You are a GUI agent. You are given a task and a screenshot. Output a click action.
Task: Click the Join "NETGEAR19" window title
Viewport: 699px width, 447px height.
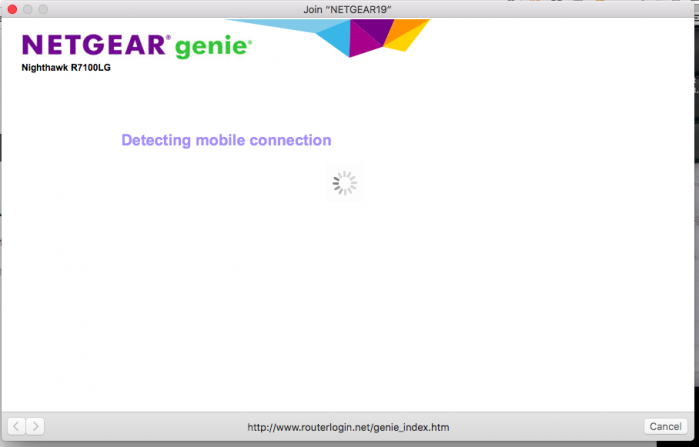point(347,9)
